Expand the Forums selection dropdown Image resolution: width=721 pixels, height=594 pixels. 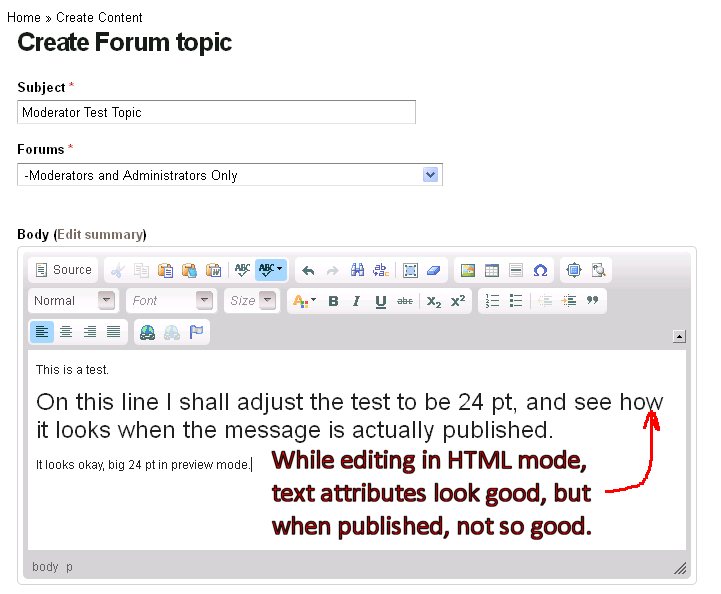coord(430,175)
